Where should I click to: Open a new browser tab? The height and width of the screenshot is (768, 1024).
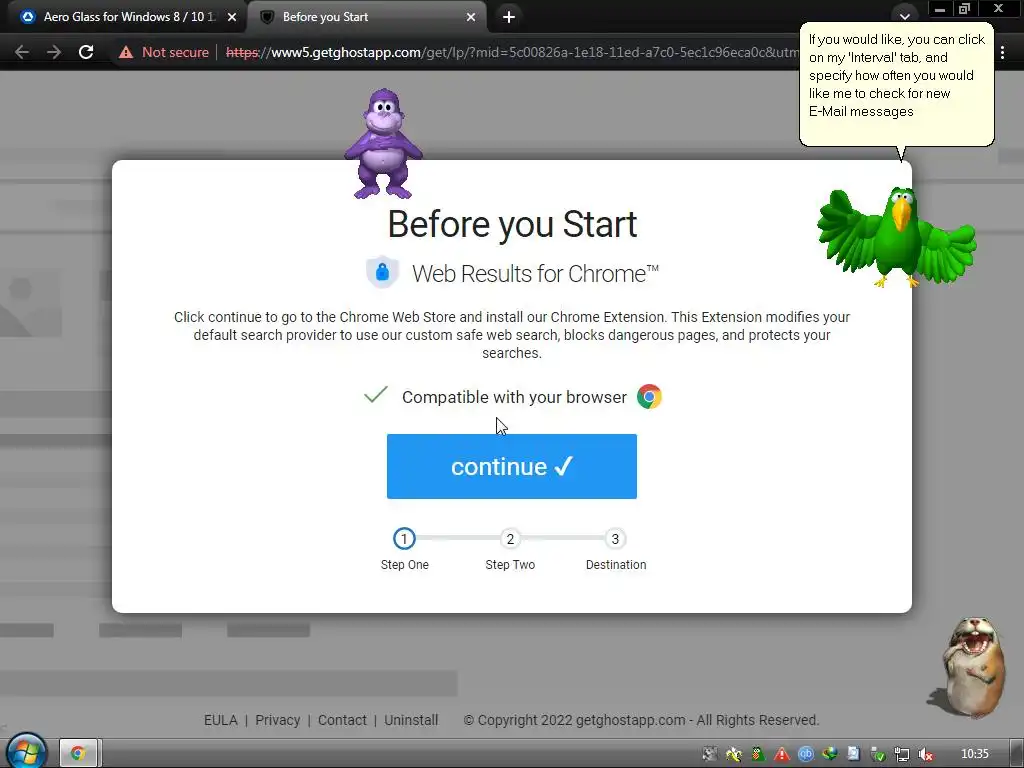pyautogui.click(x=509, y=17)
